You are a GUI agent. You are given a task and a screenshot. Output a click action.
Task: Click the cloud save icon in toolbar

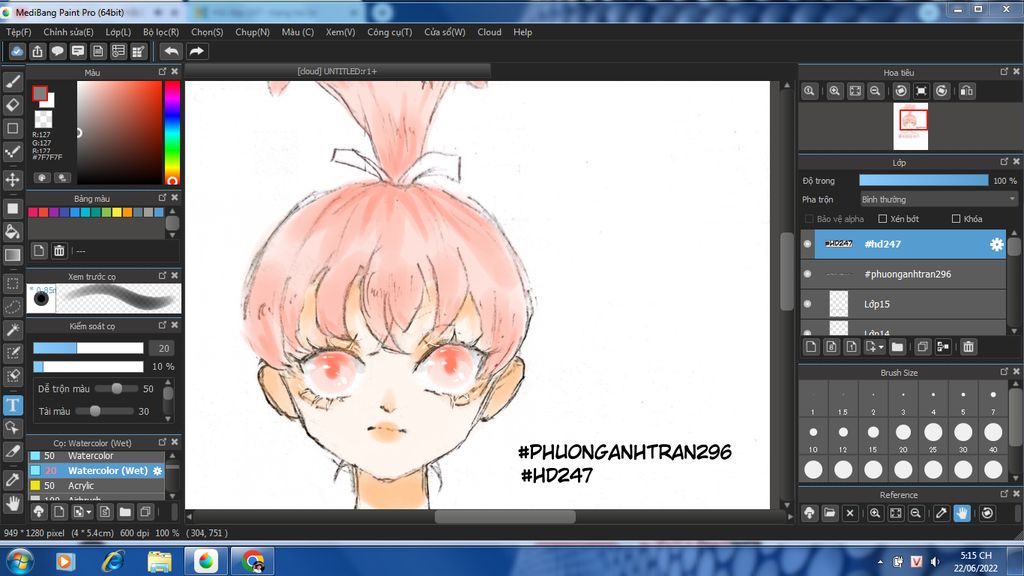[x=17, y=51]
